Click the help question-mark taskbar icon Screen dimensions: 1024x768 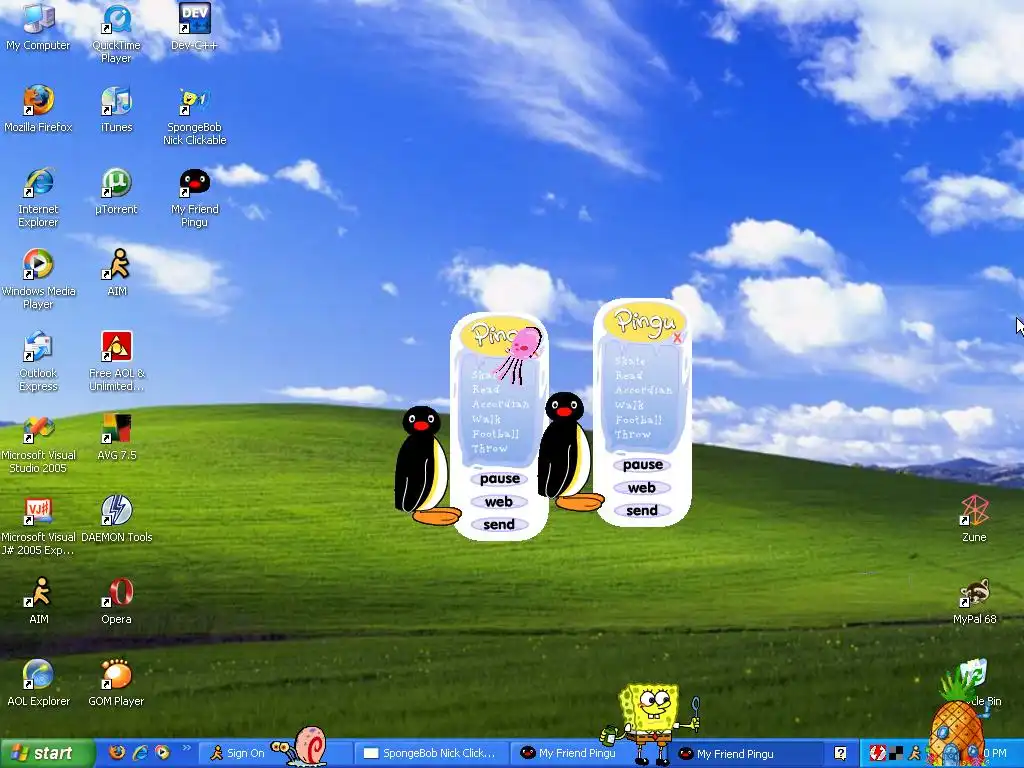pyautogui.click(x=840, y=753)
